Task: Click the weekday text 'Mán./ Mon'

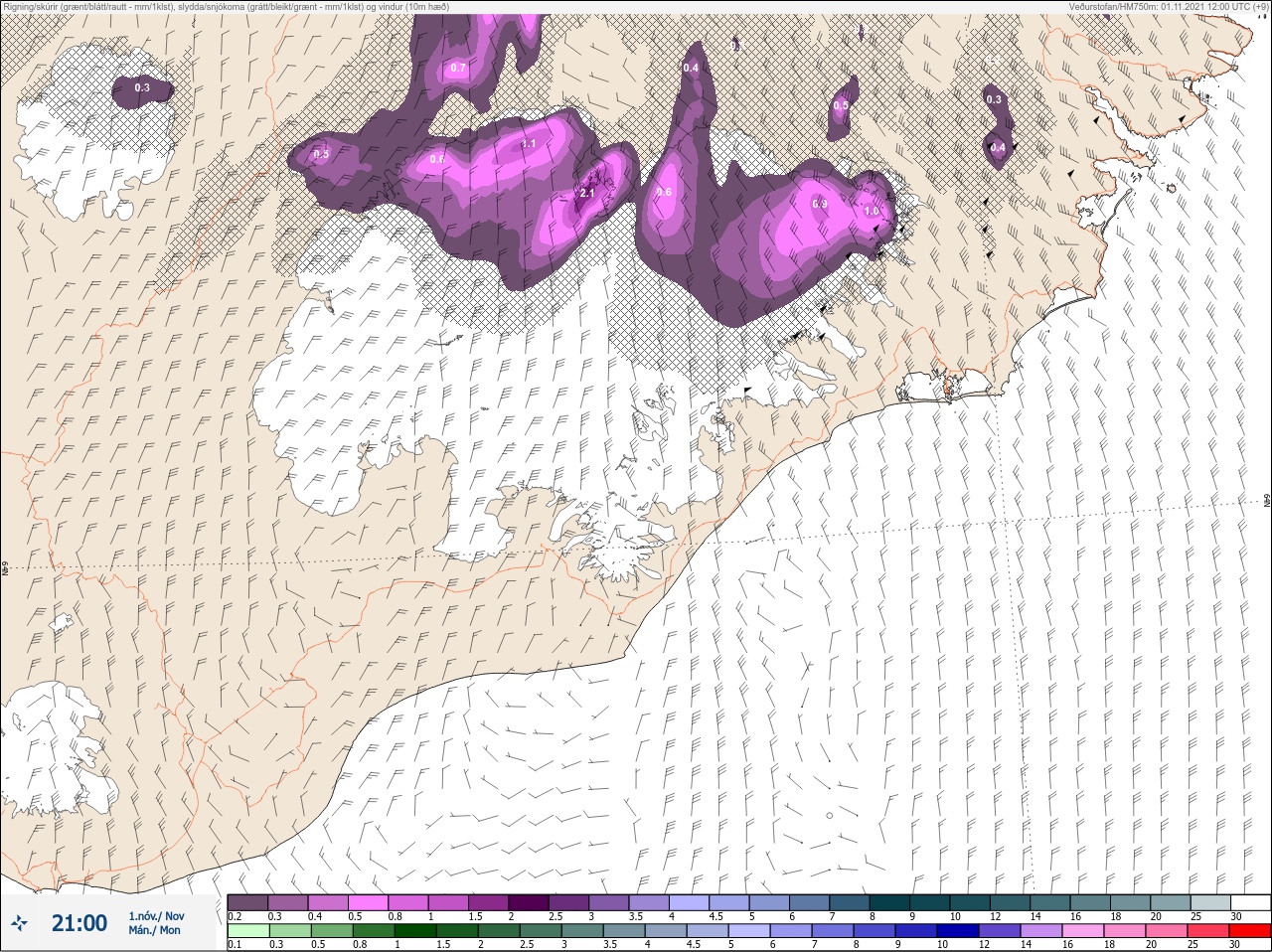Action: 154,930
